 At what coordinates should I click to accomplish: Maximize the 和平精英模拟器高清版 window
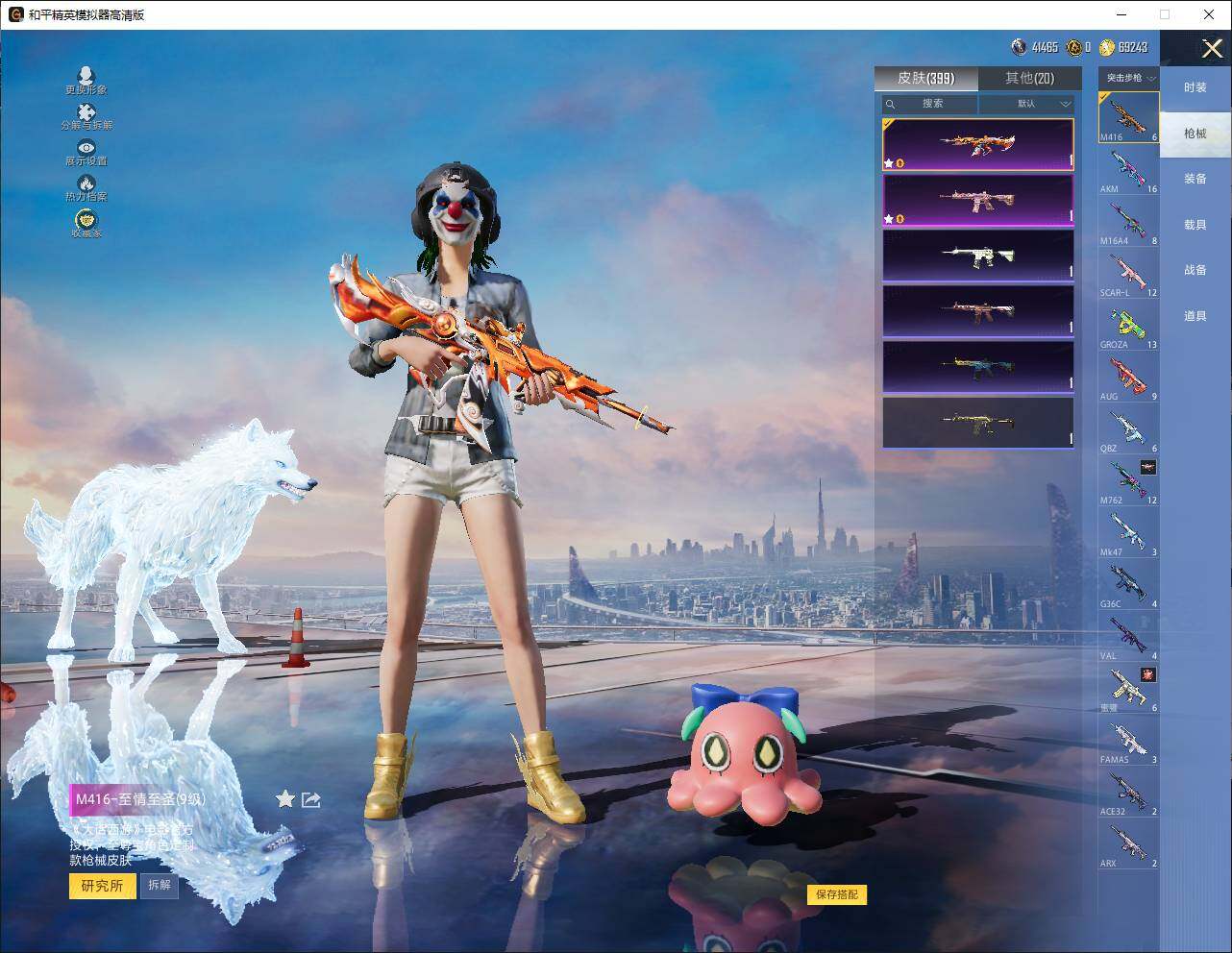[1165, 14]
